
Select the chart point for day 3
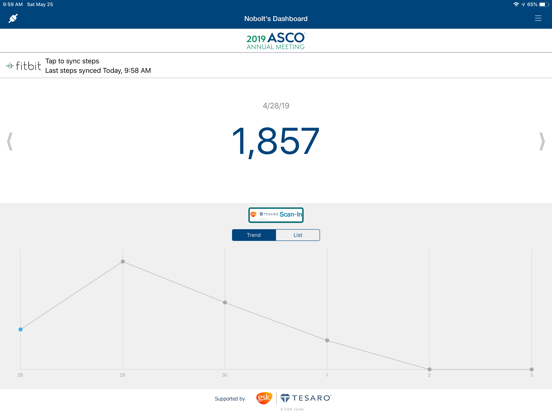tap(531, 369)
